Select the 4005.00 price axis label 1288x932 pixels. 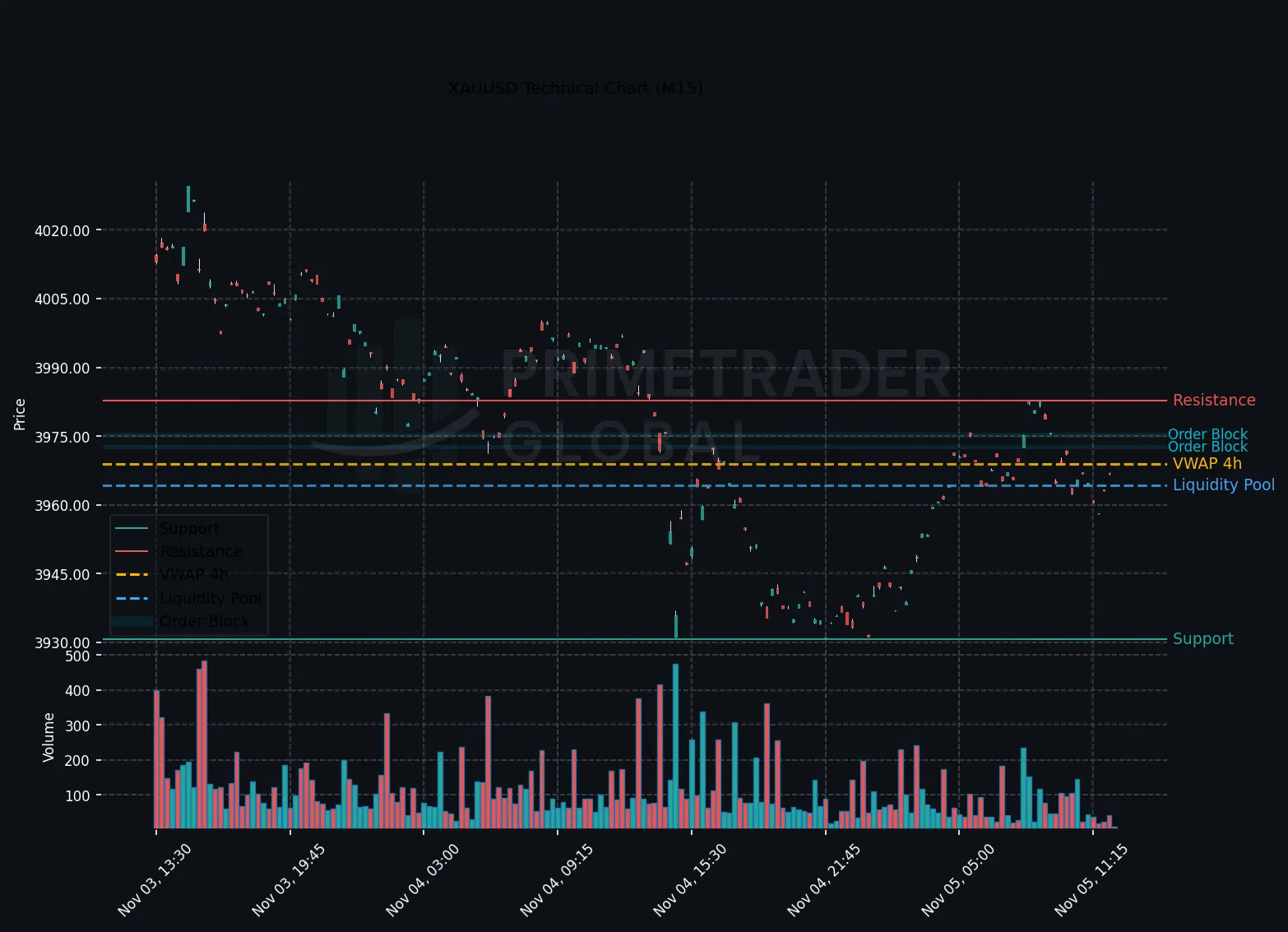point(62,299)
